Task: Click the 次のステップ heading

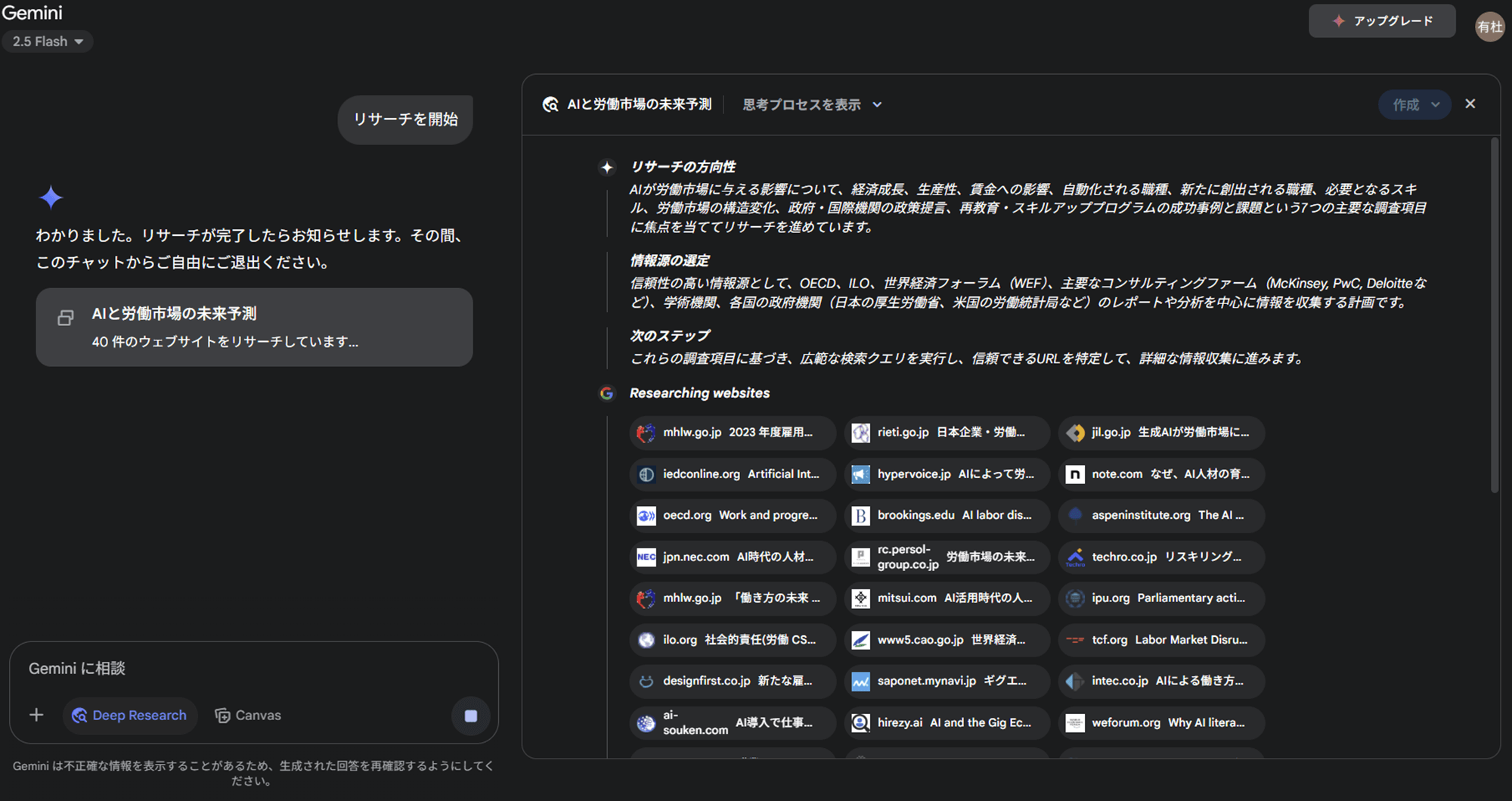Action: (x=670, y=336)
